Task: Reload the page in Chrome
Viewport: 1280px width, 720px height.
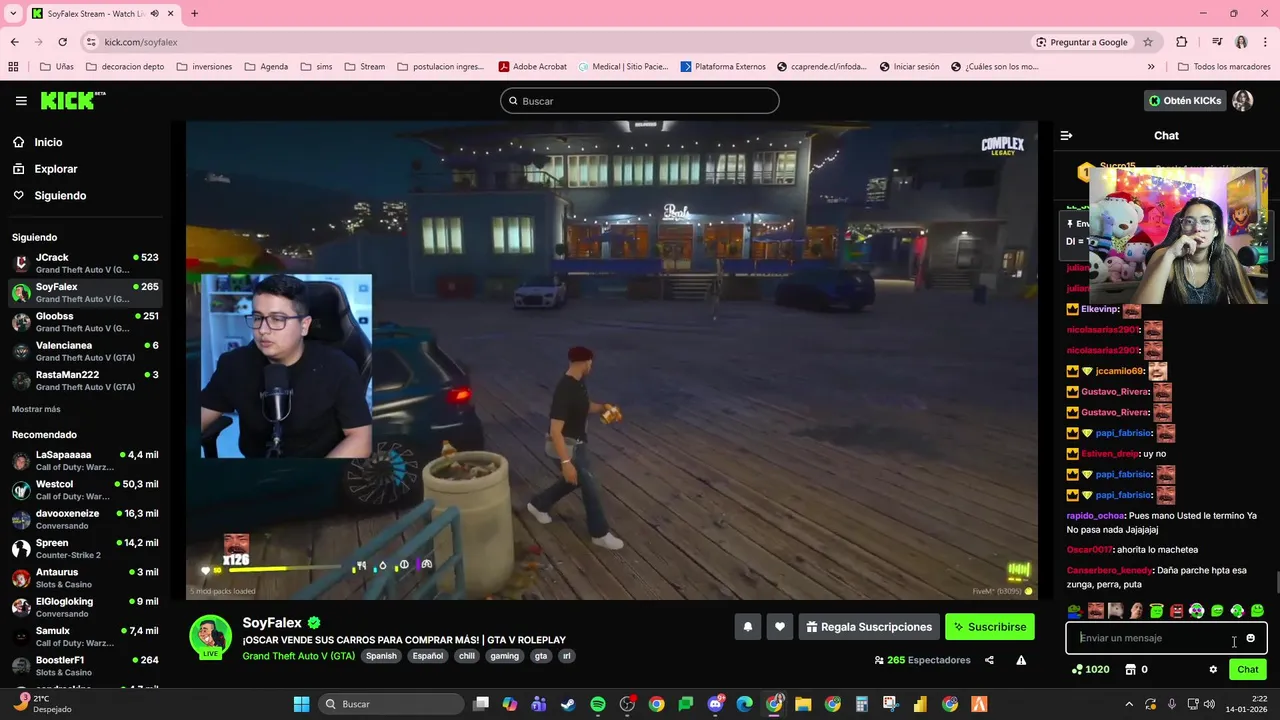Action: point(63,42)
